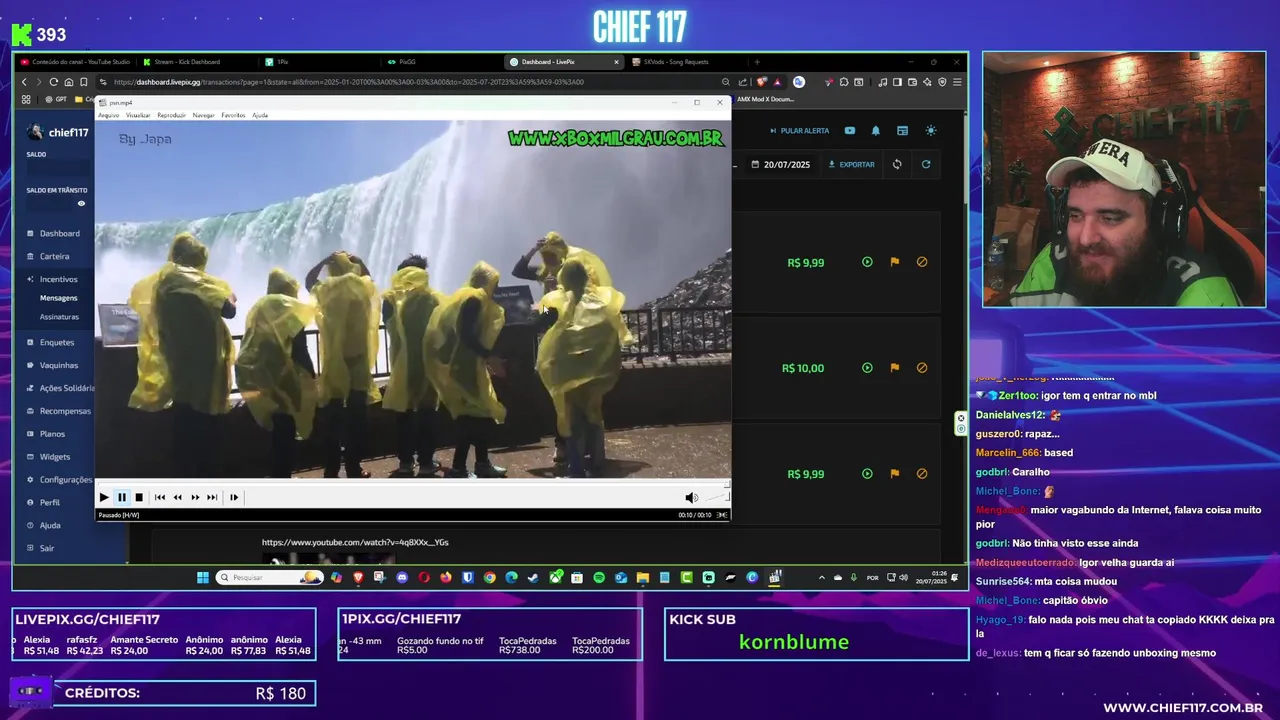Click the refresh icon in LivePix toolbar
Viewport: 1280px width, 720px height.
pyautogui.click(x=926, y=164)
